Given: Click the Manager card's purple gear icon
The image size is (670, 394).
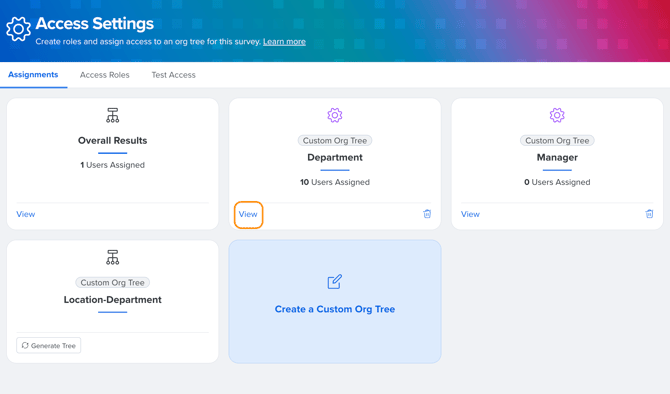Looking at the screenshot, I should point(557,115).
